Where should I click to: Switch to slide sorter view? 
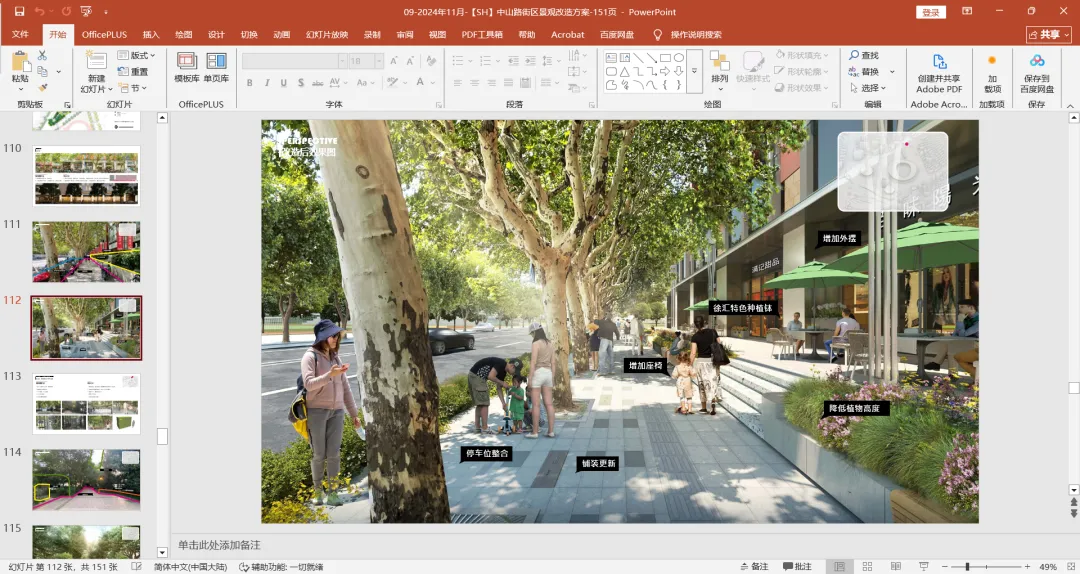tap(865, 567)
